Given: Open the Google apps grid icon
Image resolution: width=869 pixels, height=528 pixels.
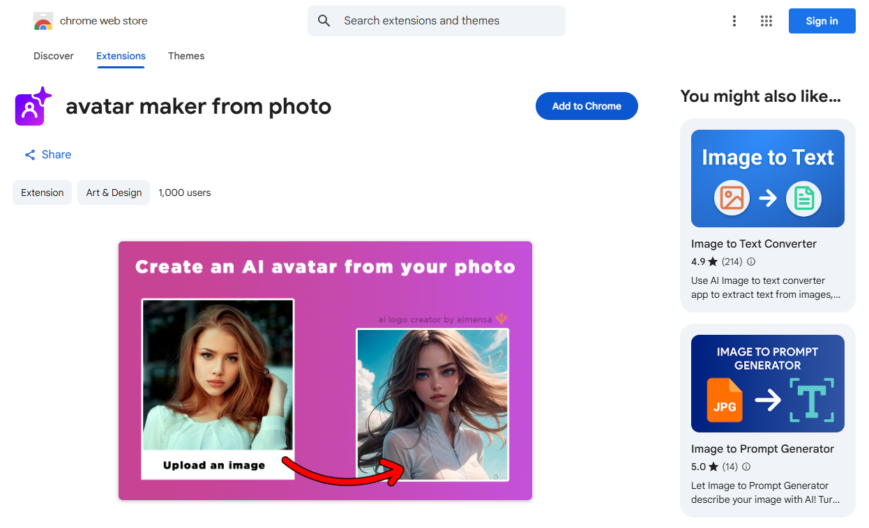Looking at the screenshot, I should [766, 21].
